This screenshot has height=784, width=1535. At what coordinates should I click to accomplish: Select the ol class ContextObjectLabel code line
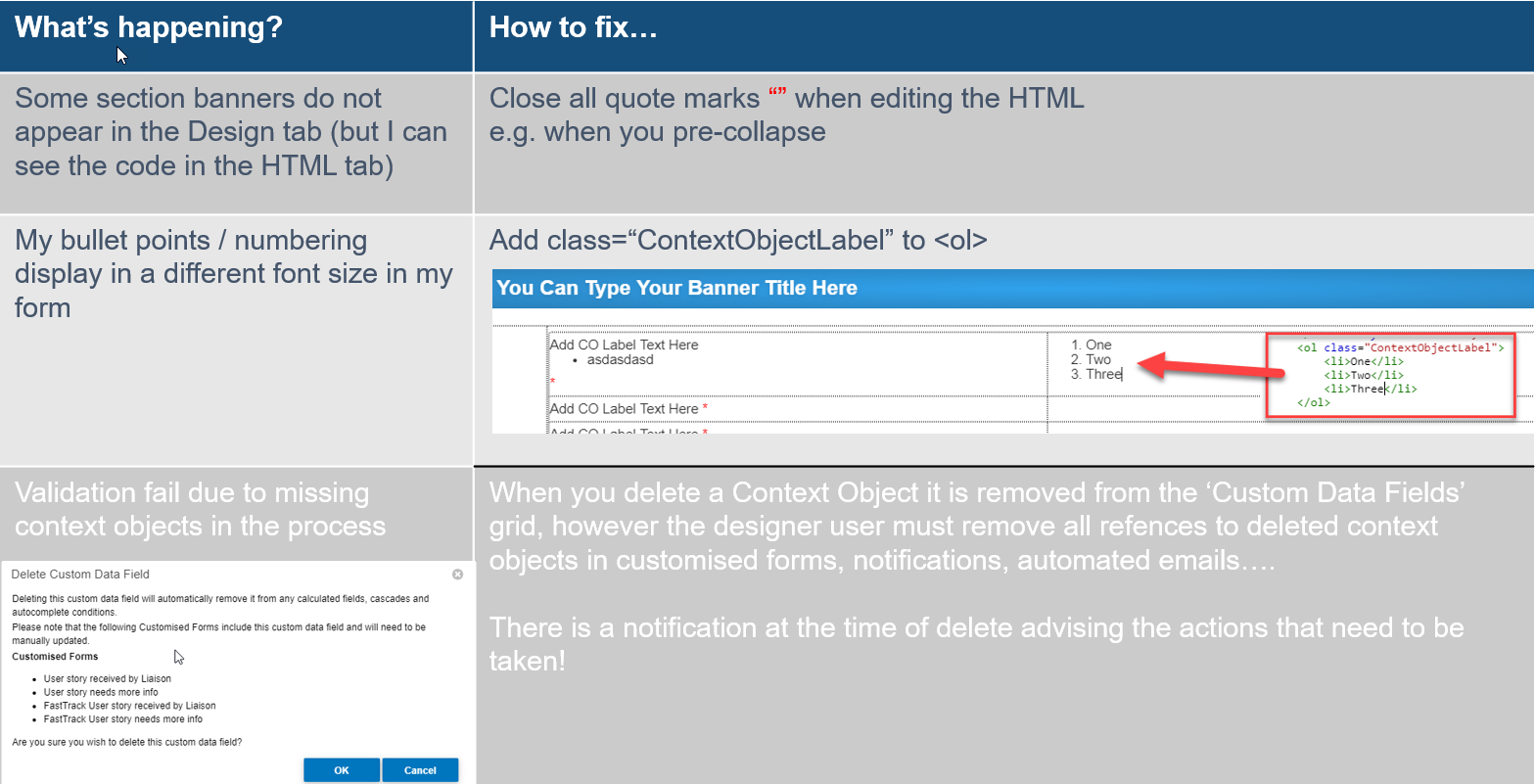[x=1400, y=347]
